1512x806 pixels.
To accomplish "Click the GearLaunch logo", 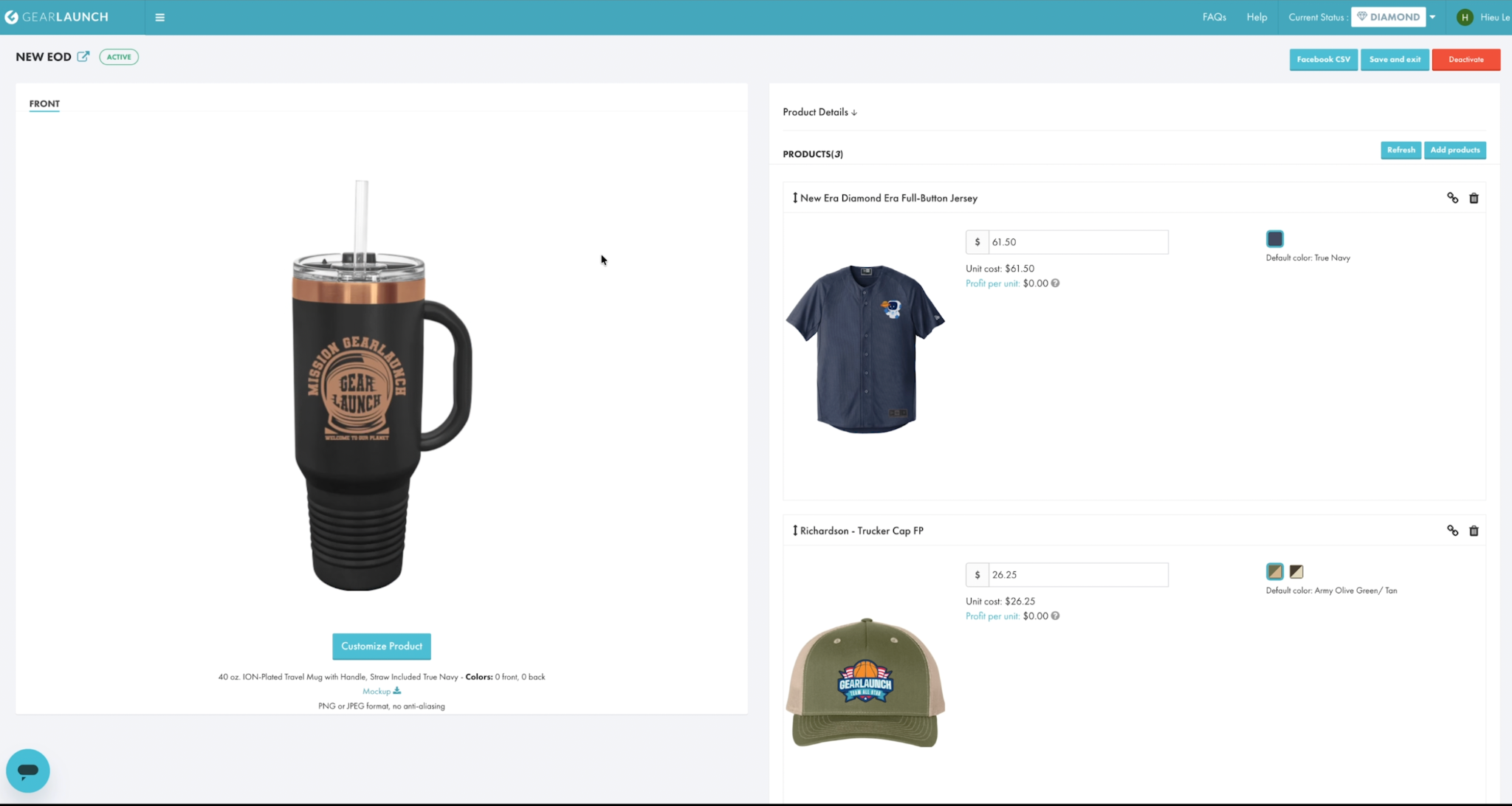I will 57,17.
